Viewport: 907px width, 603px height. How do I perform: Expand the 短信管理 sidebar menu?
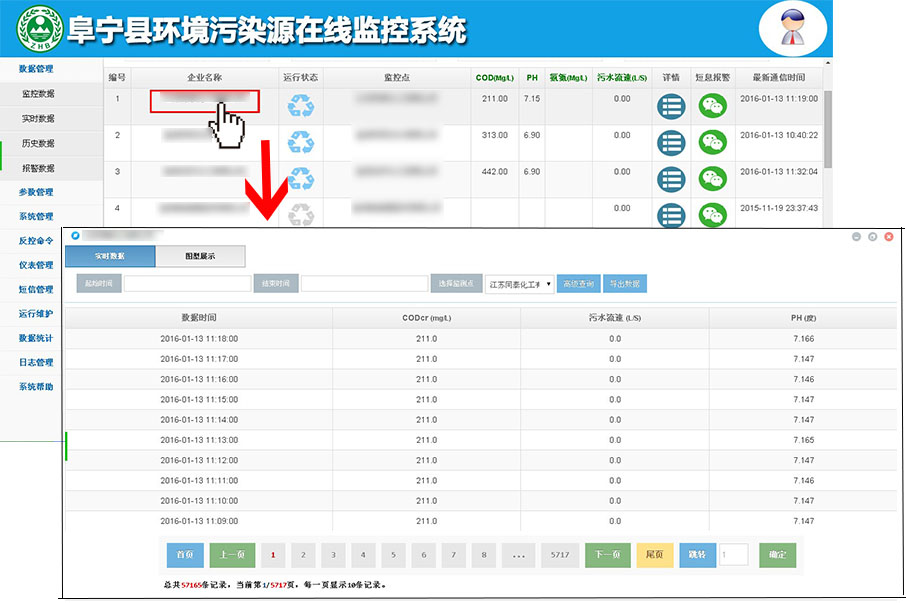[x=36, y=289]
